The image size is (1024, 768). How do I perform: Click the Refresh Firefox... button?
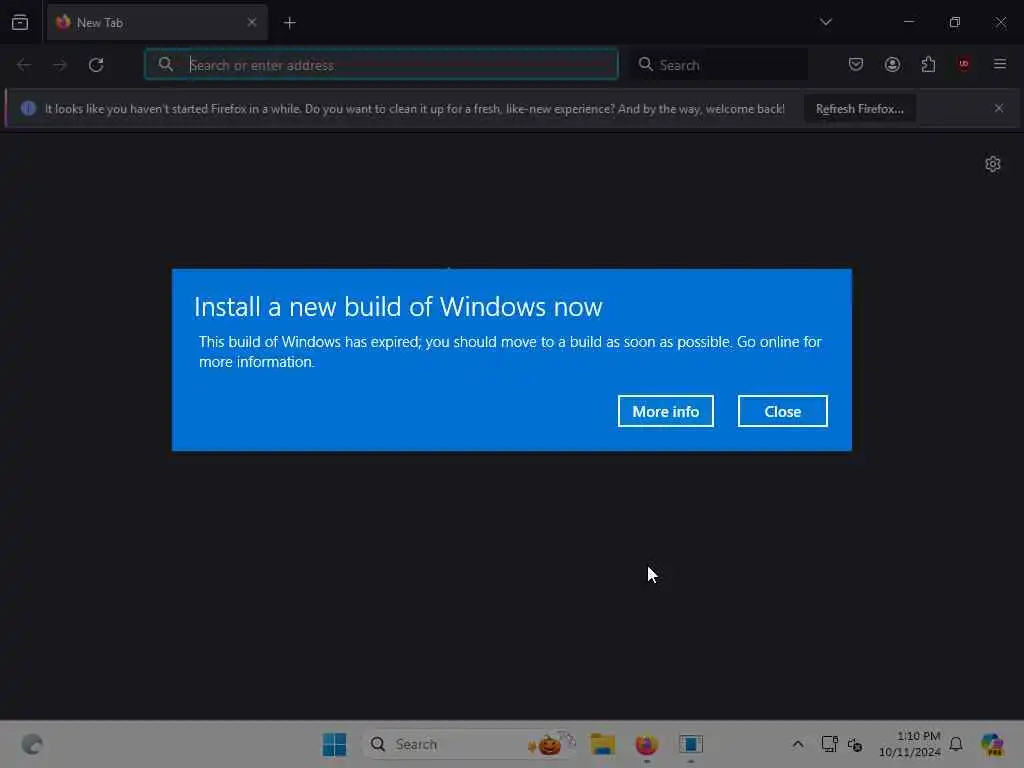[859, 108]
